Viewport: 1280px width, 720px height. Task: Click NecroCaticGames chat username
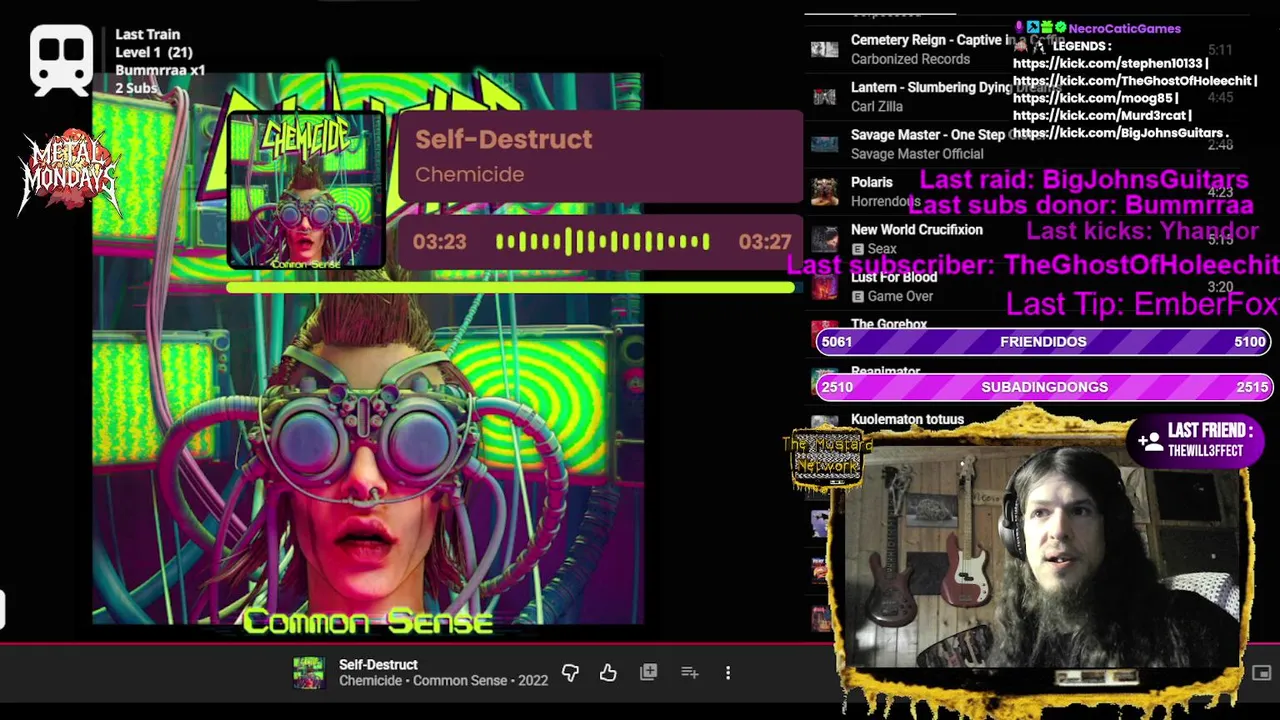tap(1124, 29)
